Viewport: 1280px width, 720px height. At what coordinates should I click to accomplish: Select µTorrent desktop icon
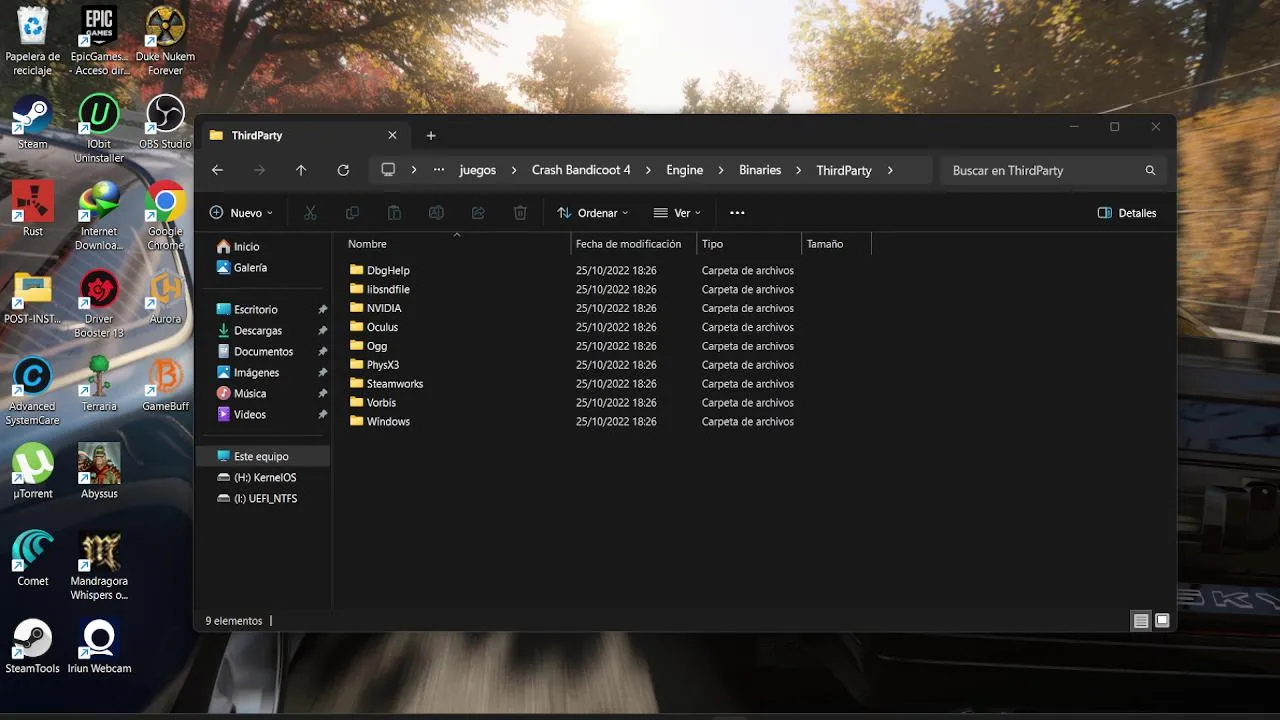click(32, 471)
